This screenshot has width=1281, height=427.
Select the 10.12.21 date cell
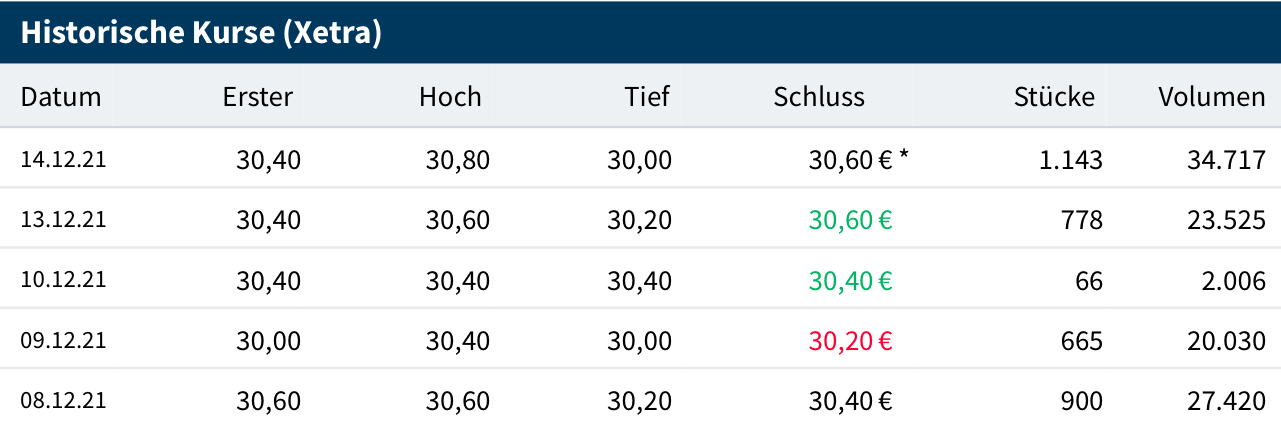[63, 280]
